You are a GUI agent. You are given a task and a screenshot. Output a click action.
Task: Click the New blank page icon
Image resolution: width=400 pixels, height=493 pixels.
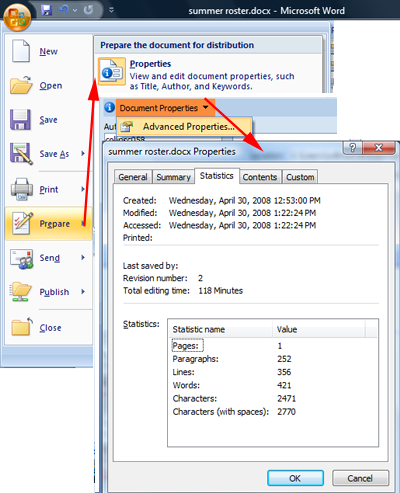coord(21,51)
